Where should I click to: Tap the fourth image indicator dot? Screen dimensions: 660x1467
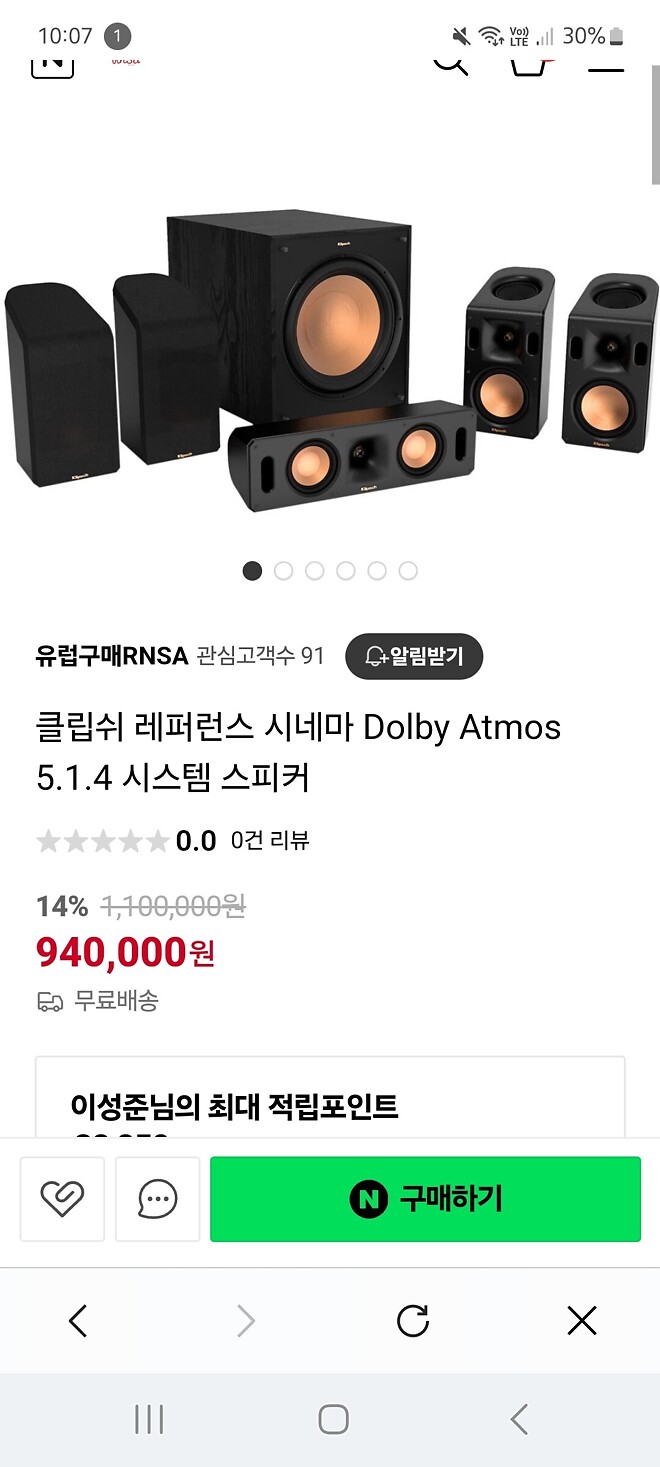(x=345, y=570)
